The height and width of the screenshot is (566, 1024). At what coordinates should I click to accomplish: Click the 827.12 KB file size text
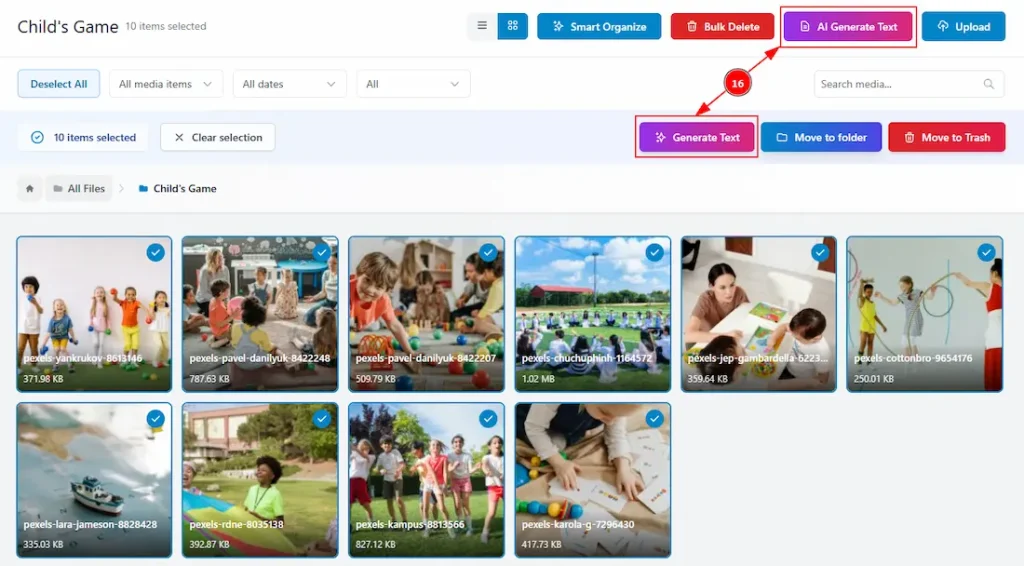pyautogui.click(x=376, y=544)
